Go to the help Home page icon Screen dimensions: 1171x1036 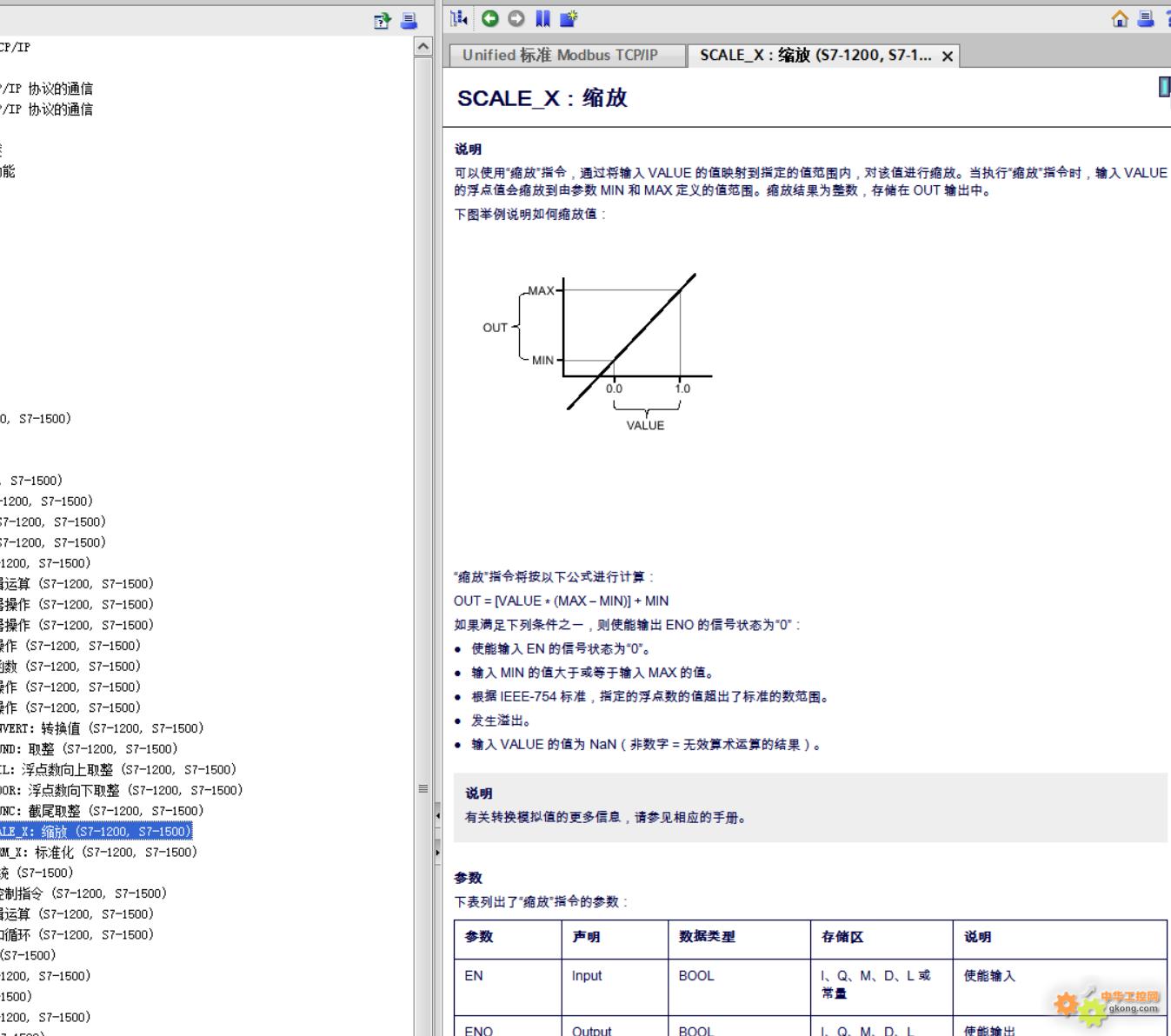1120,19
